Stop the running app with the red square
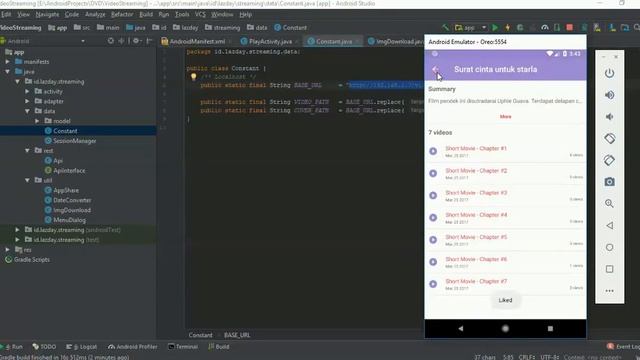640x360 pixels. [x=569, y=28]
